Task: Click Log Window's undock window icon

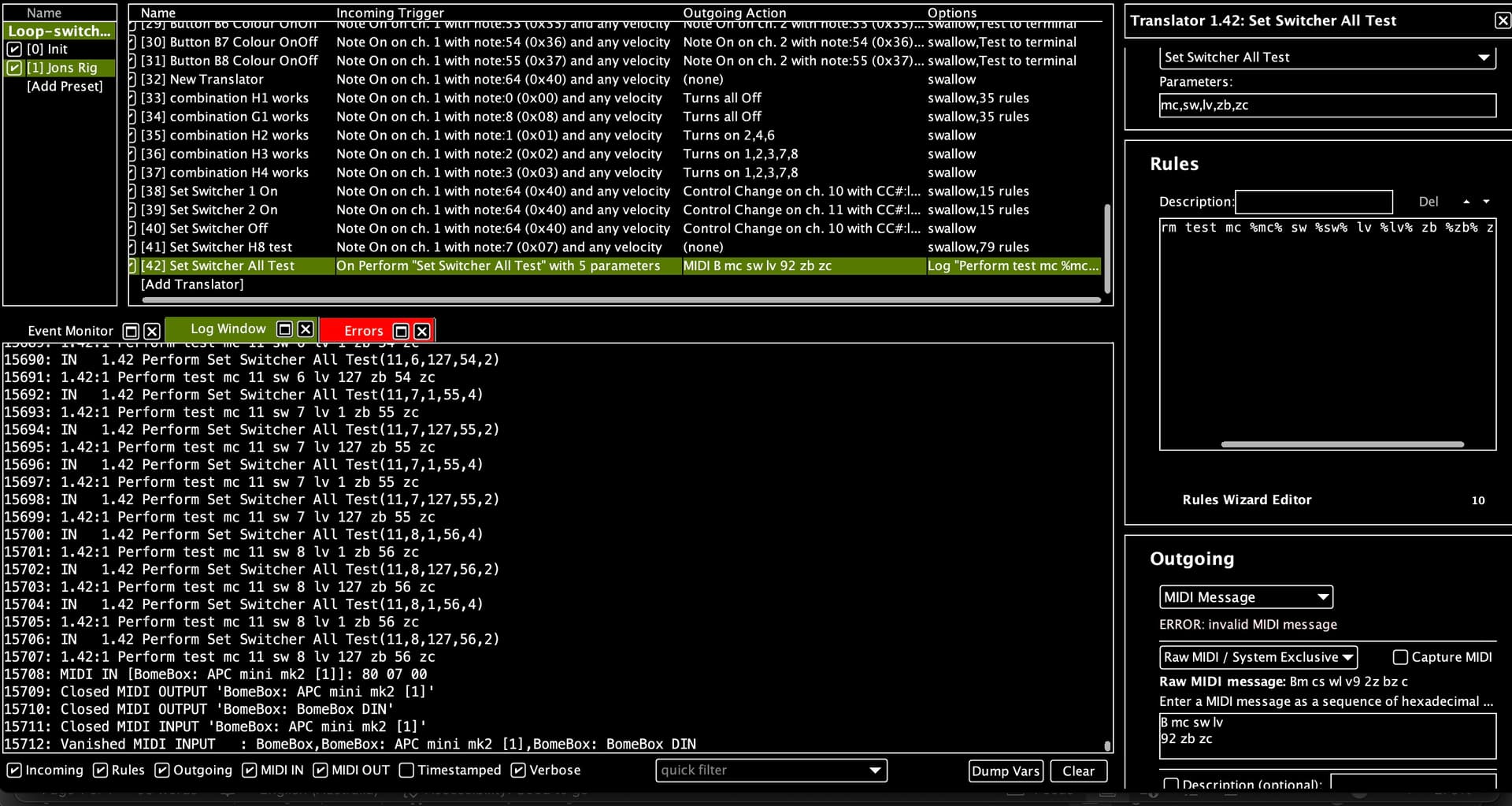Action: tap(285, 329)
